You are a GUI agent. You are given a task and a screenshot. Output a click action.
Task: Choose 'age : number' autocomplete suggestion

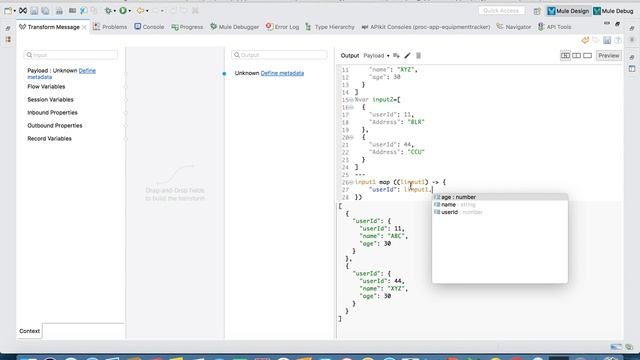pyautogui.click(x=500, y=197)
